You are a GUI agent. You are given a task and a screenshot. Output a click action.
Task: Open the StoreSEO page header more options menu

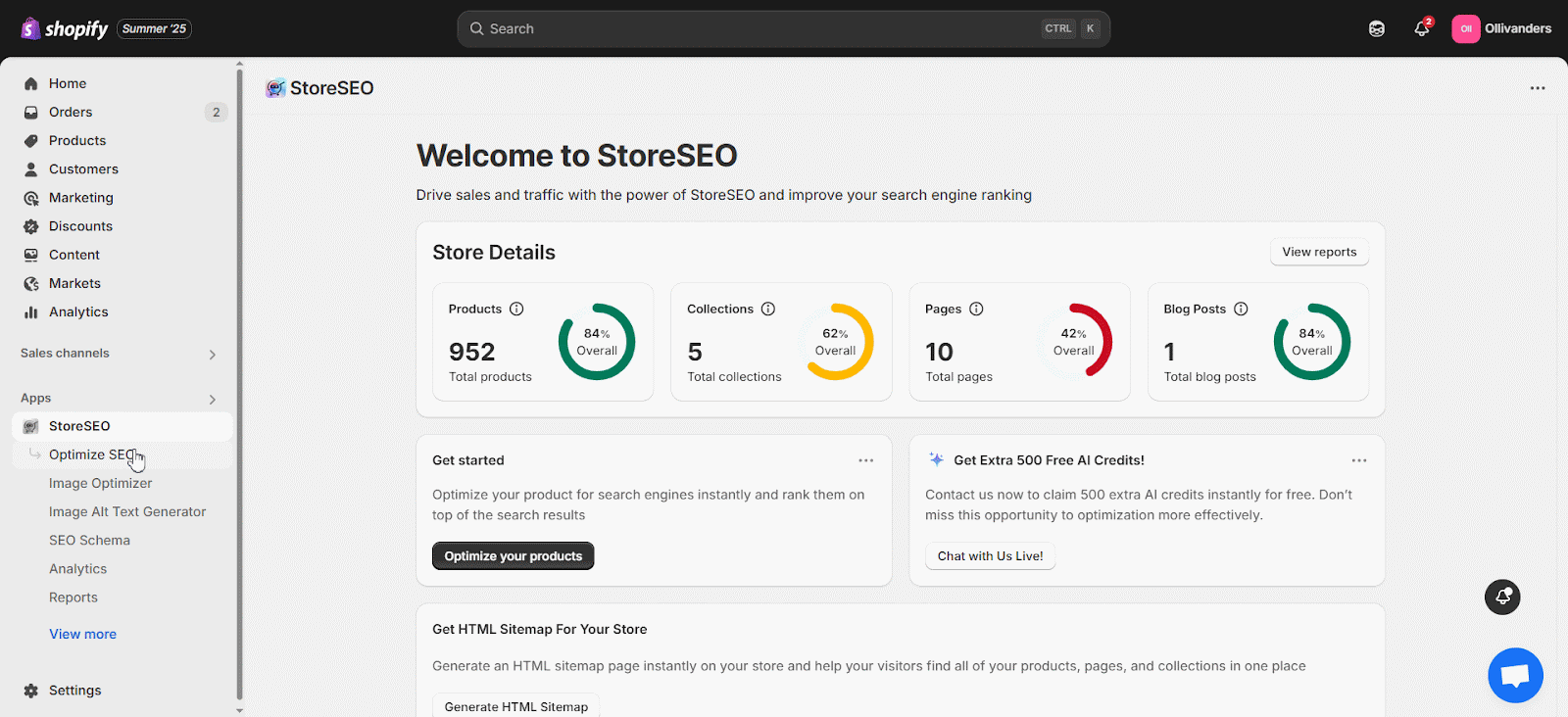(x=1538, y=88)
